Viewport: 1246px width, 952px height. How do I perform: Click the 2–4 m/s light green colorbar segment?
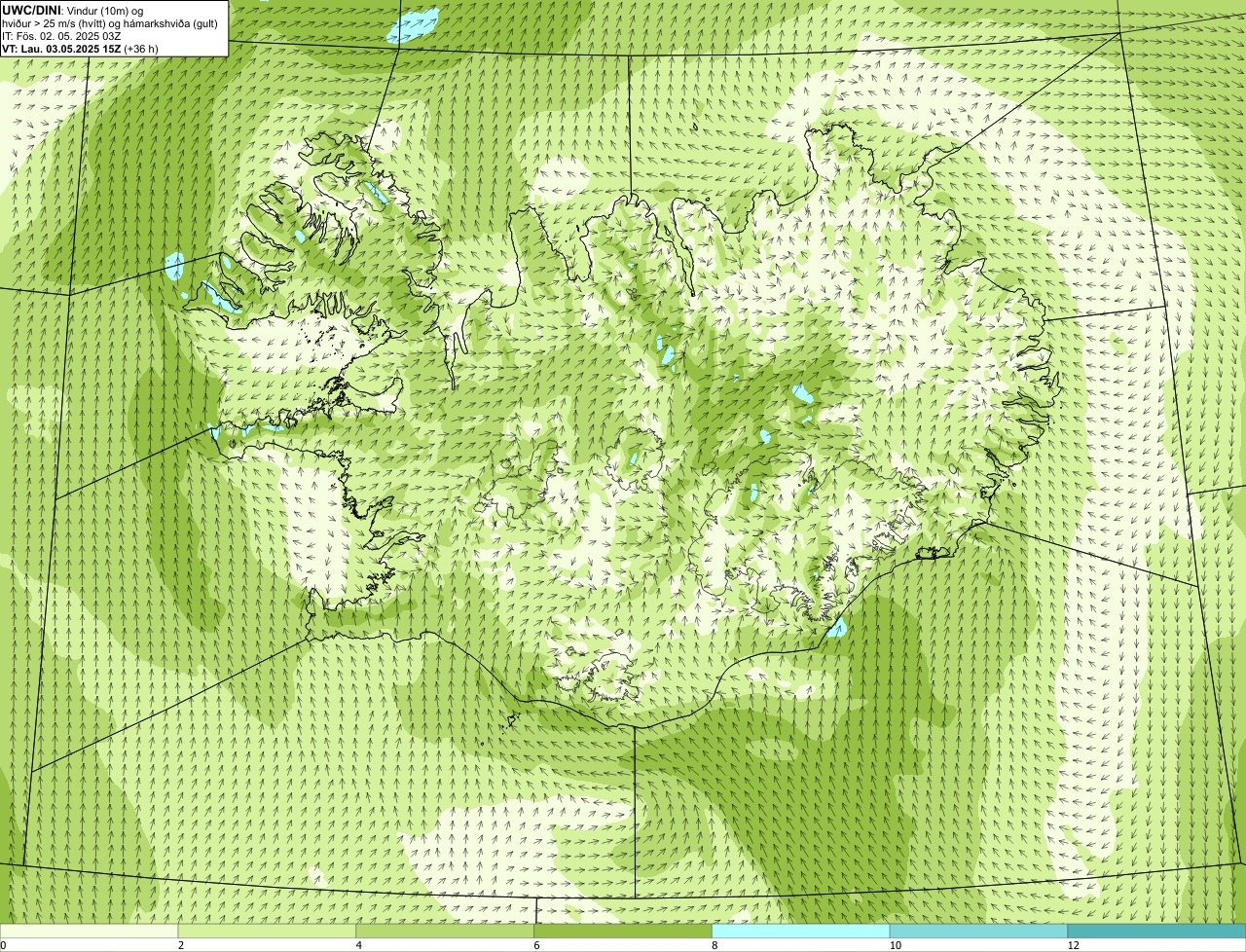[268, 931]
